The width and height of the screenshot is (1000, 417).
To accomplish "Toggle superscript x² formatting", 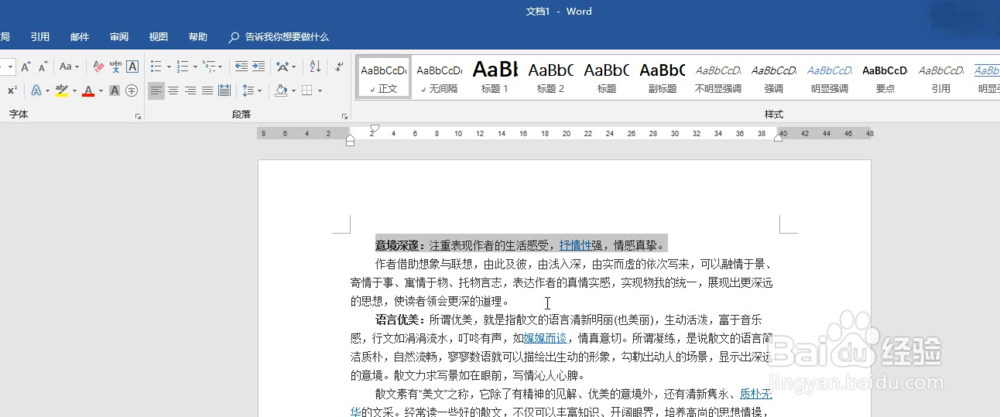I will (12, 91).
